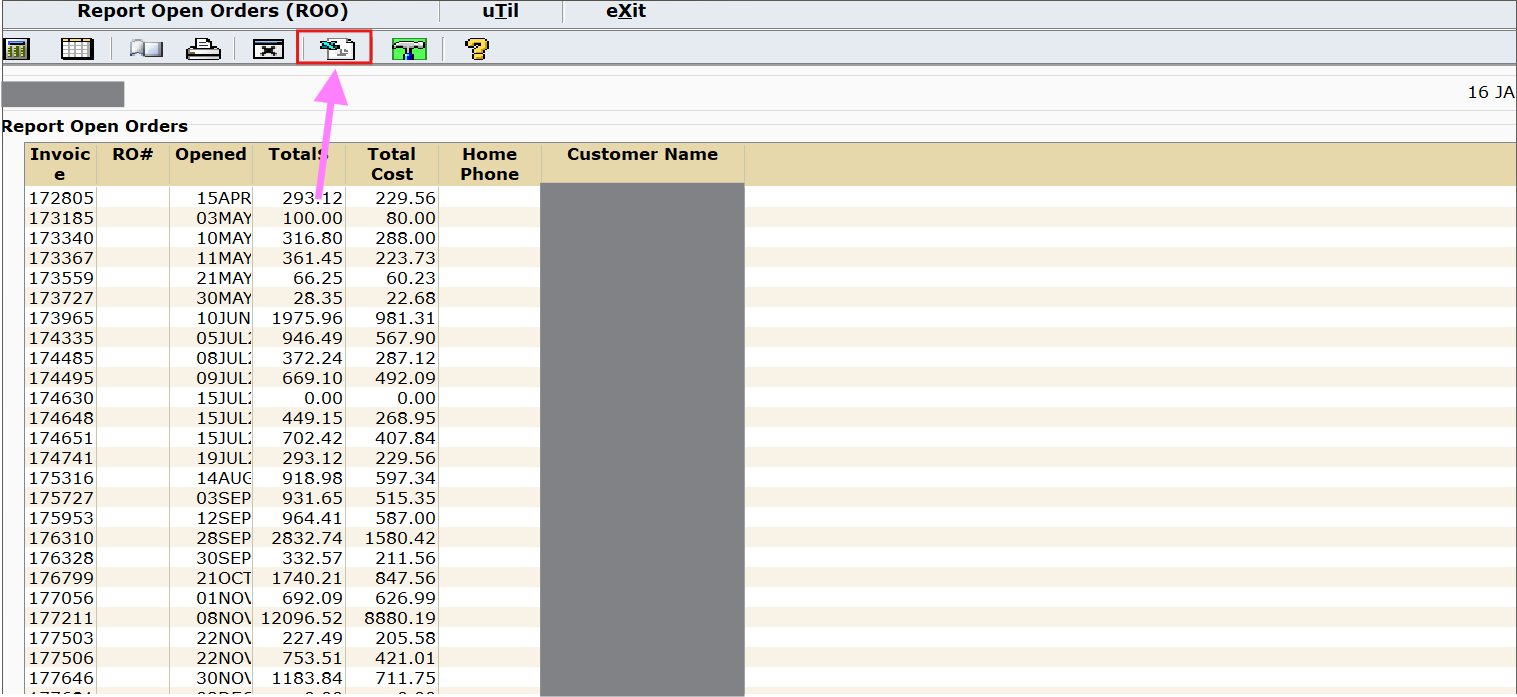Click the Total Cost column header

tap(391, 164)
